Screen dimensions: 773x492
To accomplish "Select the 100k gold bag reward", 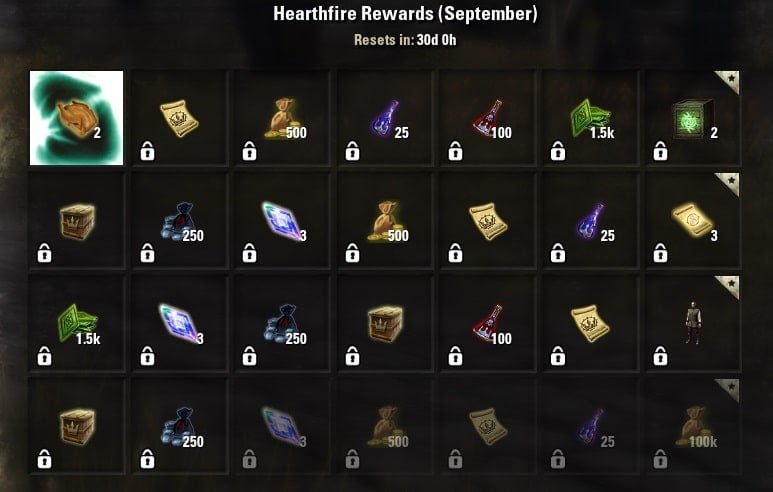I will pyautogui.click(x=693, y=427).
